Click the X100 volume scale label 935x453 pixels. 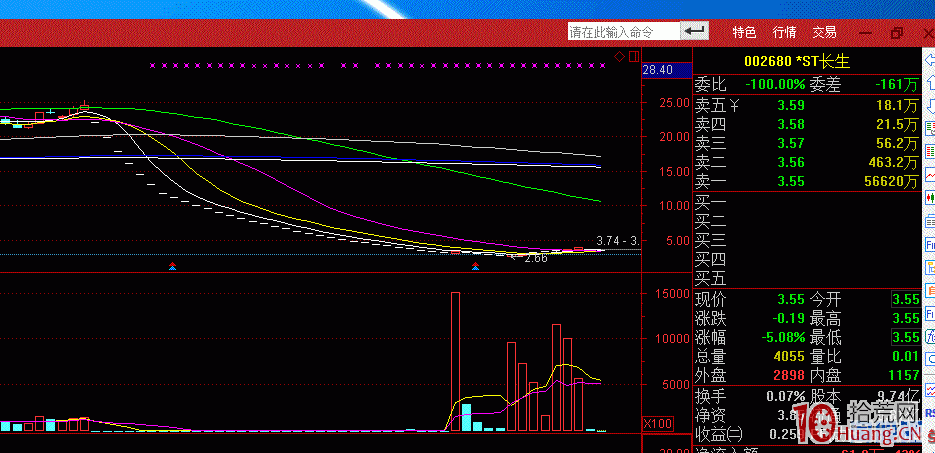(x=657, y=424)
